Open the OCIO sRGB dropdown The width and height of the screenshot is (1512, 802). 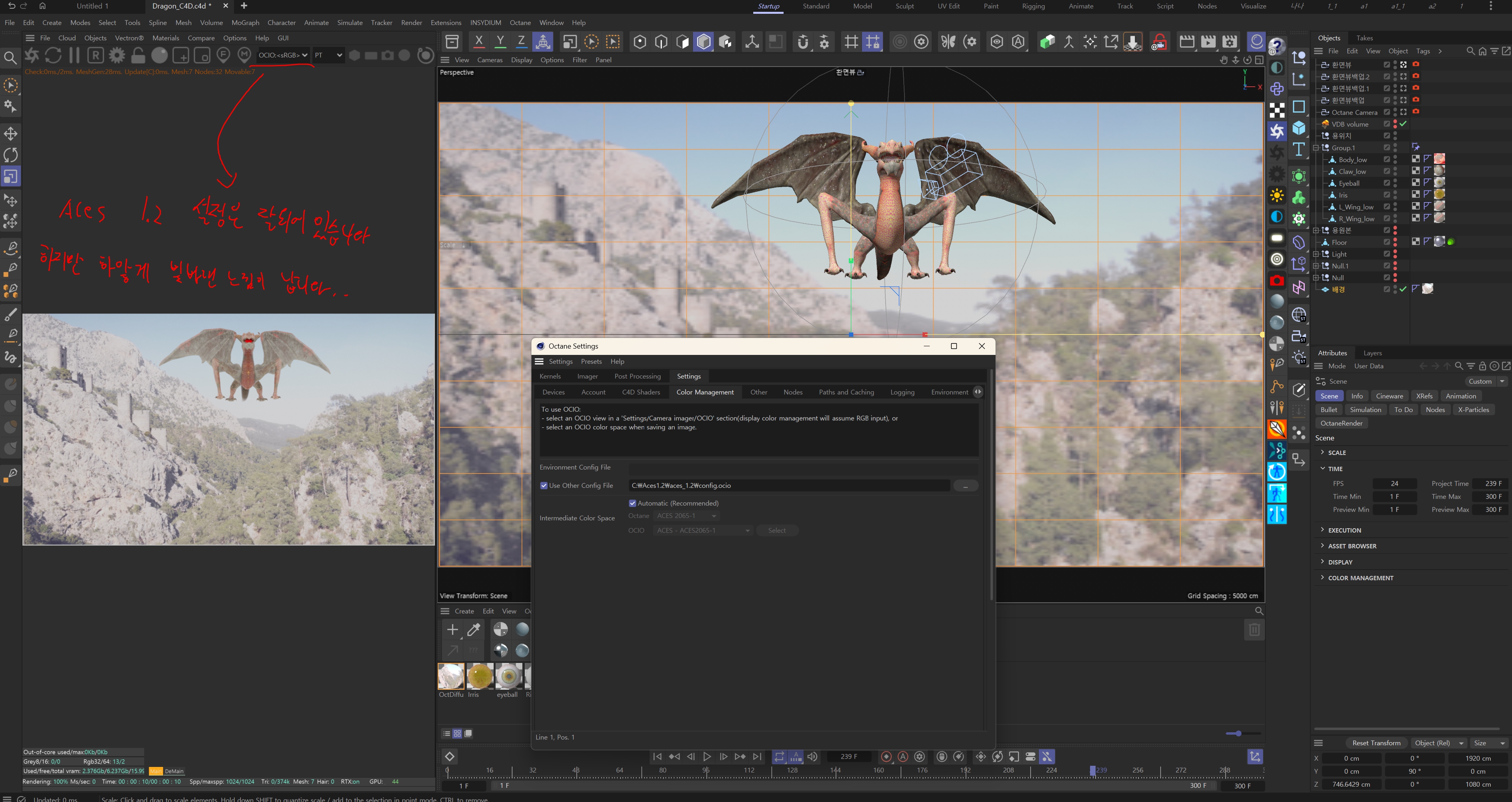click(x=282, y=55)
